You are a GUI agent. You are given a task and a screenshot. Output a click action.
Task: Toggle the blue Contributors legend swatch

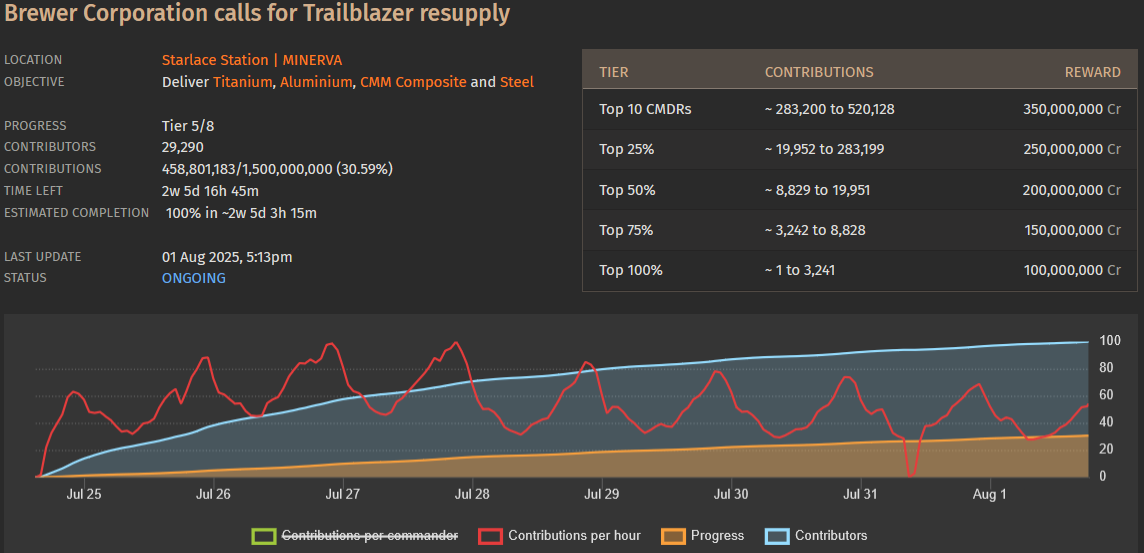pyautogui.click(x=777, y=536)
